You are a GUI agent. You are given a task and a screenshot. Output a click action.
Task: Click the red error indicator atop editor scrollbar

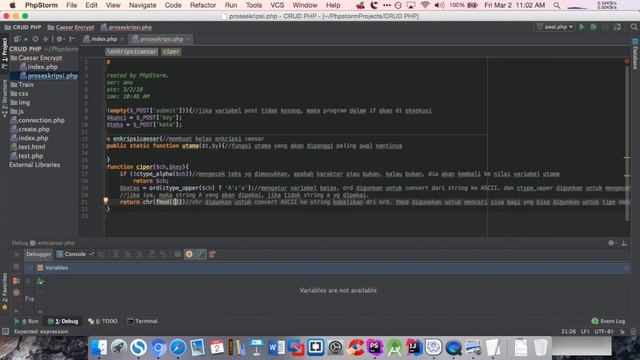[x=627, y=61]
